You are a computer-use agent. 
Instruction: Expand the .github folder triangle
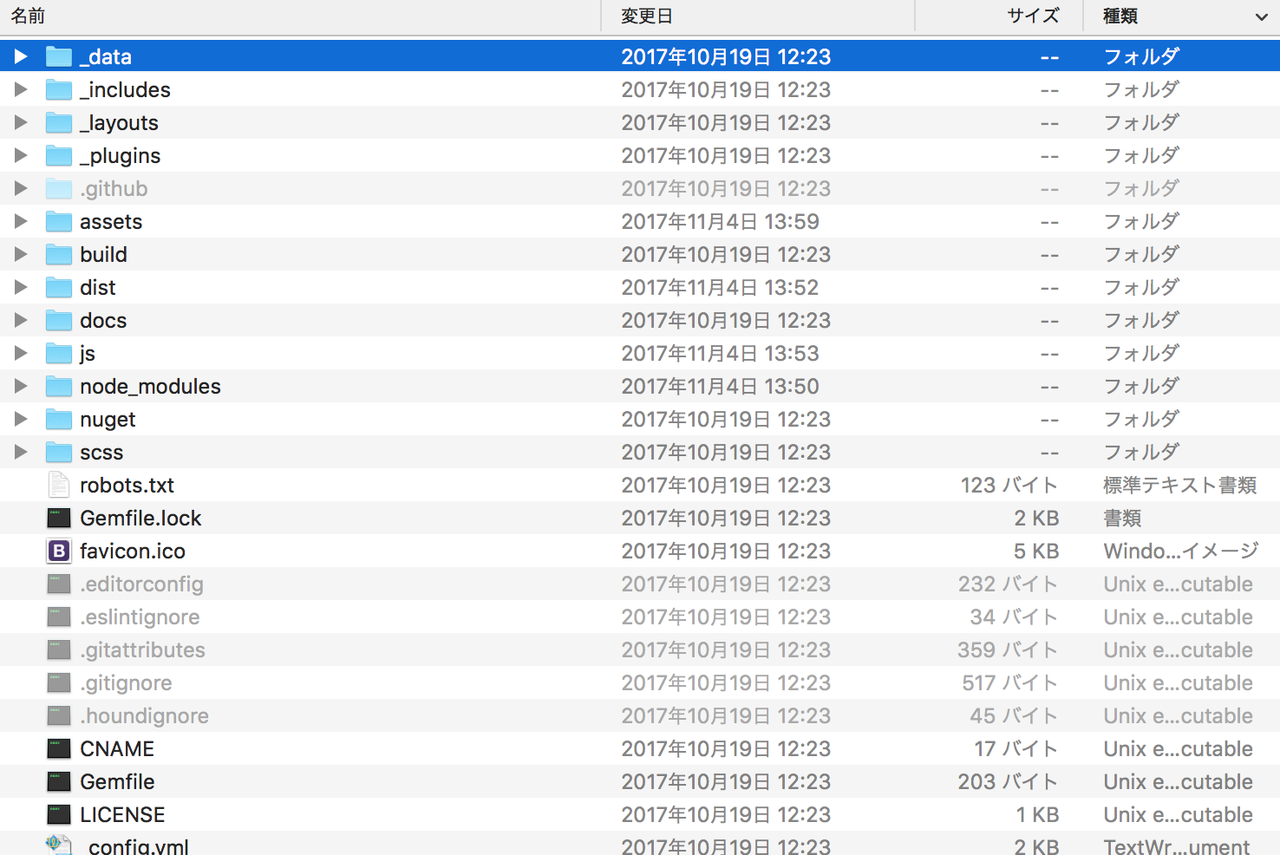(x=21, y=189)
